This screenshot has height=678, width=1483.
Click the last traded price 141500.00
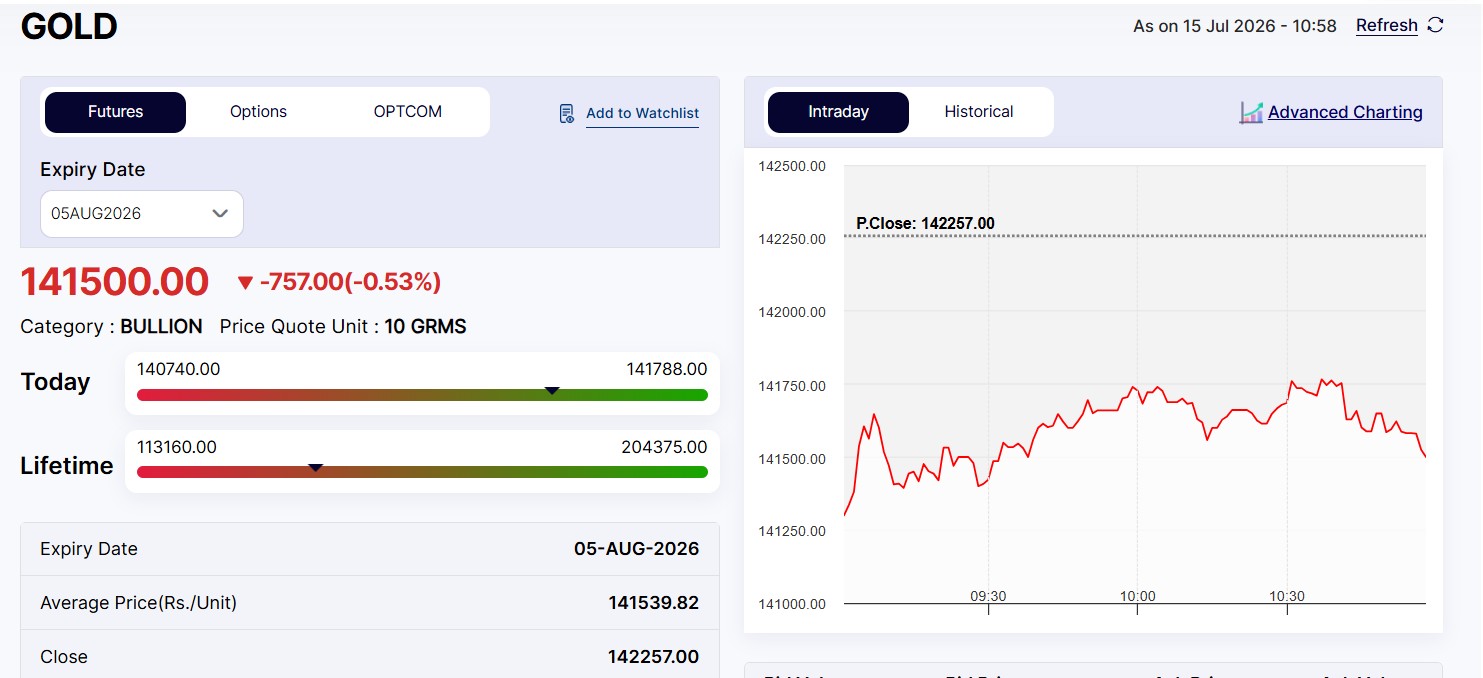(x=115, y=282)
